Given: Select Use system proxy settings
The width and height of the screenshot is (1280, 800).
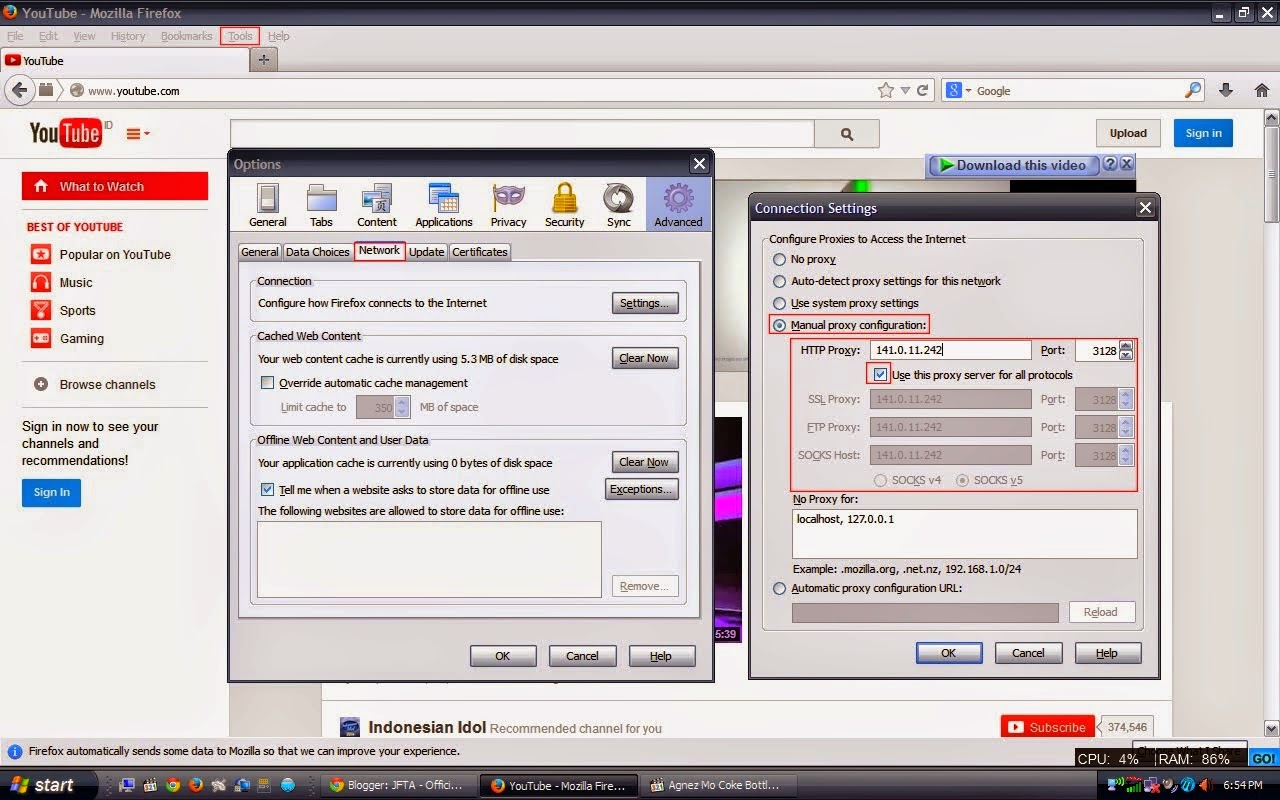Looking at the screenshot, I should (780, 303).
